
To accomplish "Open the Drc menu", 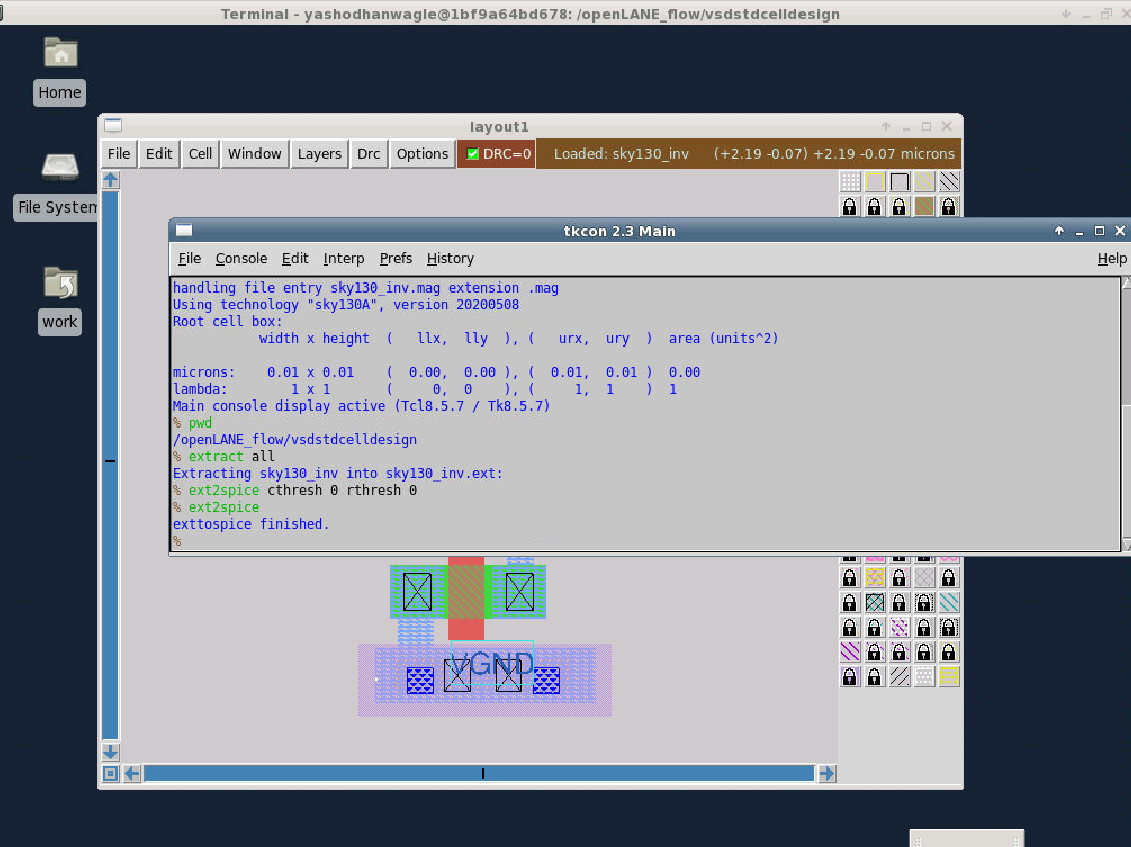I will (x=369, y=154).
